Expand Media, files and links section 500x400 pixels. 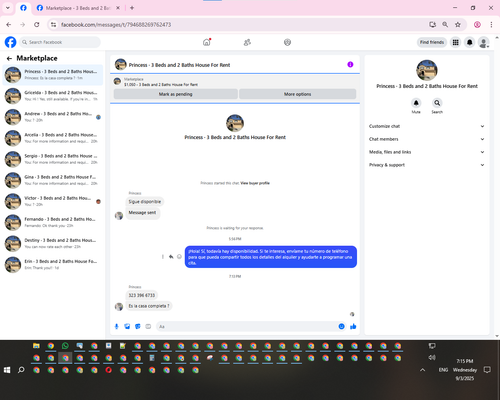(x=427, y=152)
